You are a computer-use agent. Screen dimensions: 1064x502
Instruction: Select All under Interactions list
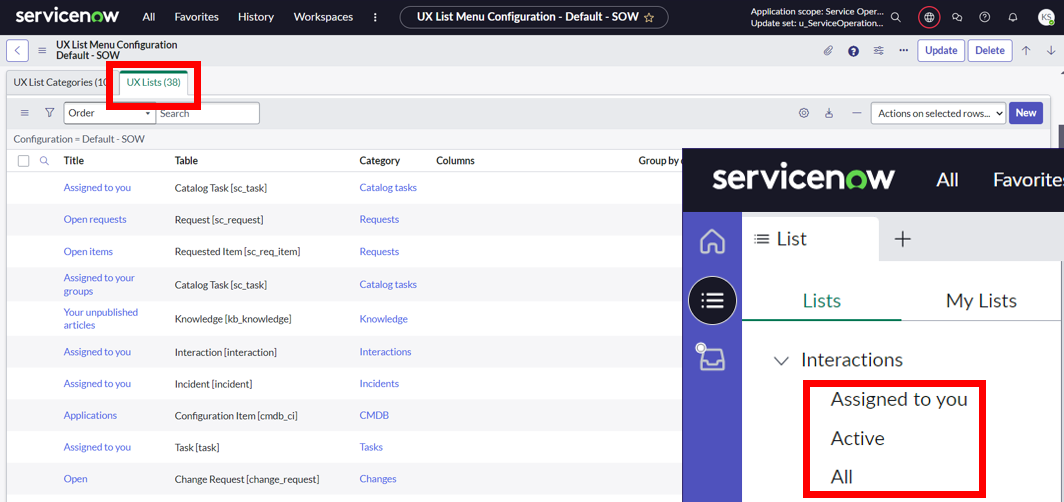841,478
